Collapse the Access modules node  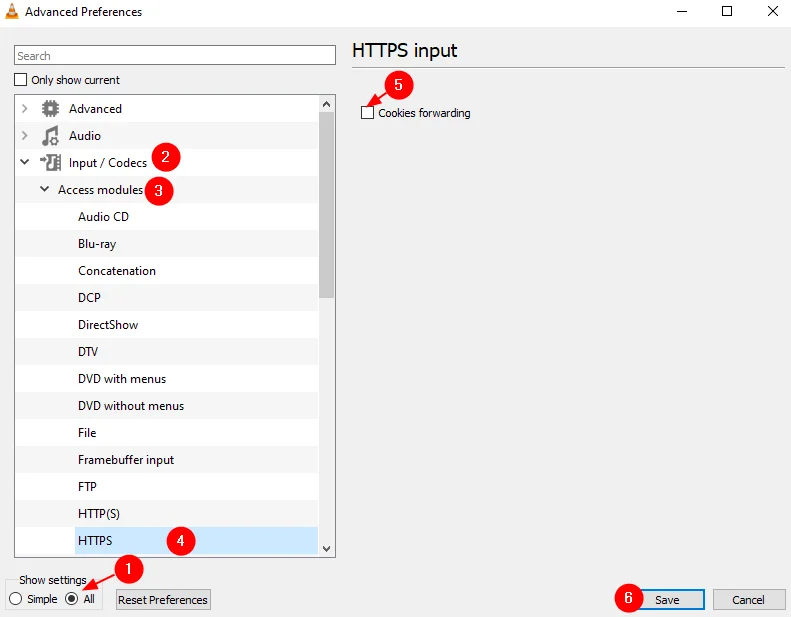44,189
